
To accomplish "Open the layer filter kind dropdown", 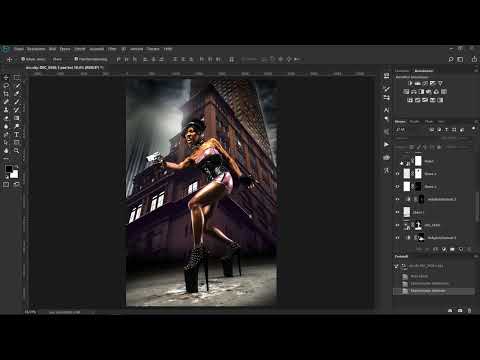I will [x=410, y=129].
